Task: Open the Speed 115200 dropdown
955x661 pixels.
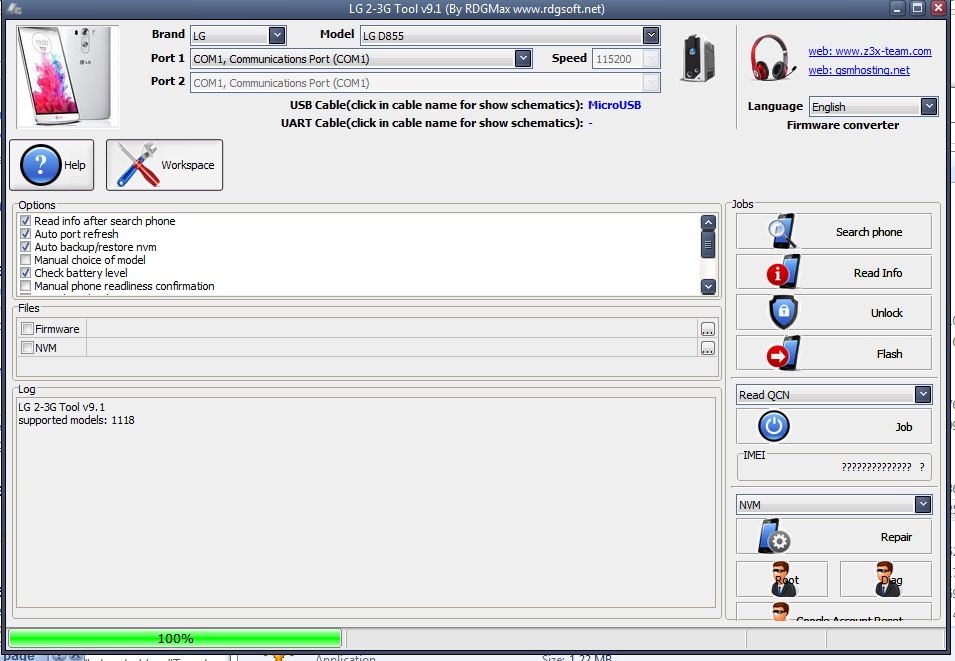Action: pyautogui.click(x=651, y=58)
